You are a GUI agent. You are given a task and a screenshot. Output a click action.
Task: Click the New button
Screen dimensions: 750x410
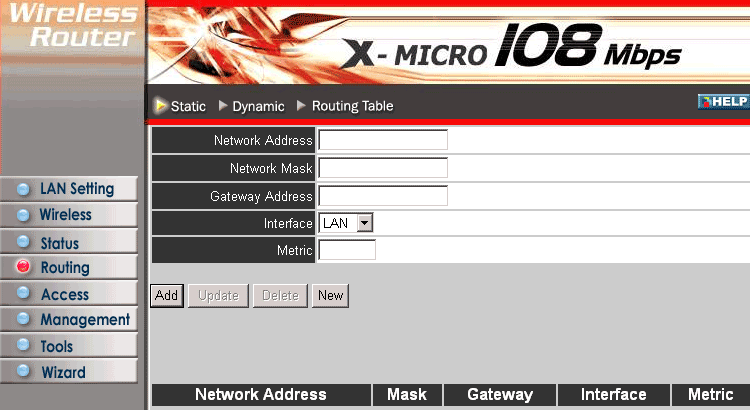[x=331, y=296]
